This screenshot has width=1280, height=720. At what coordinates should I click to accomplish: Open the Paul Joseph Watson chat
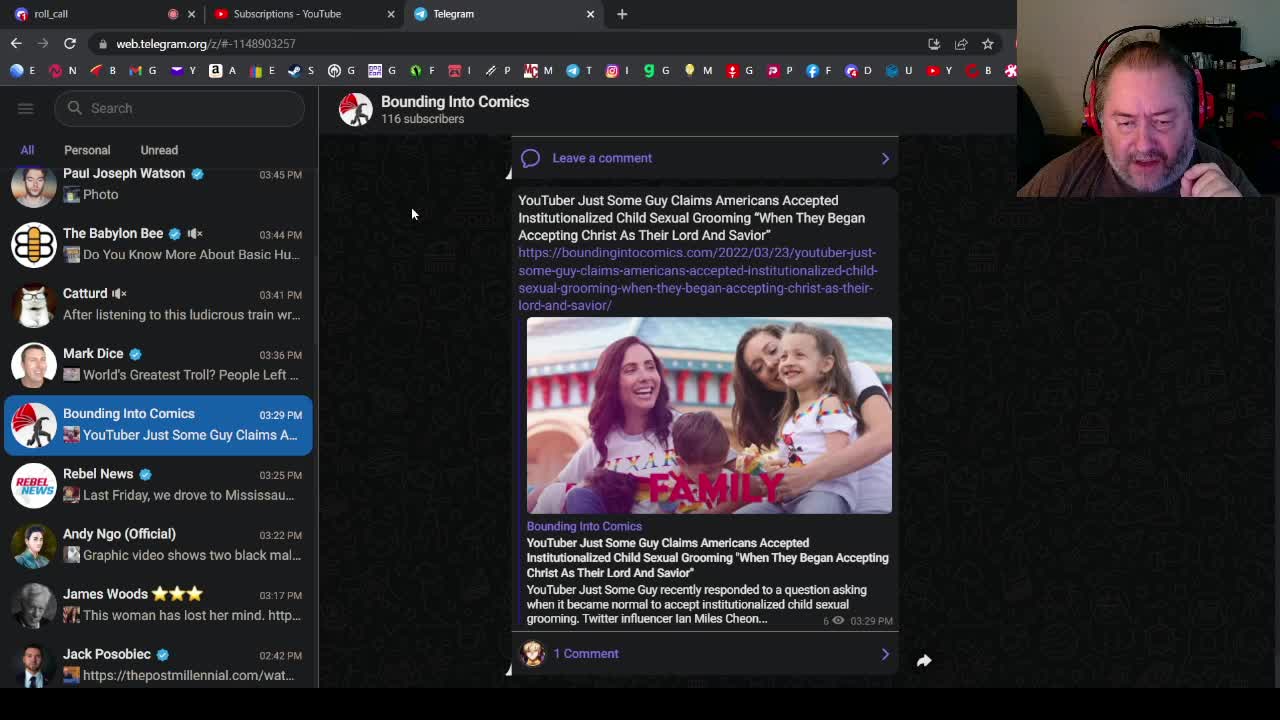(158, 184)
